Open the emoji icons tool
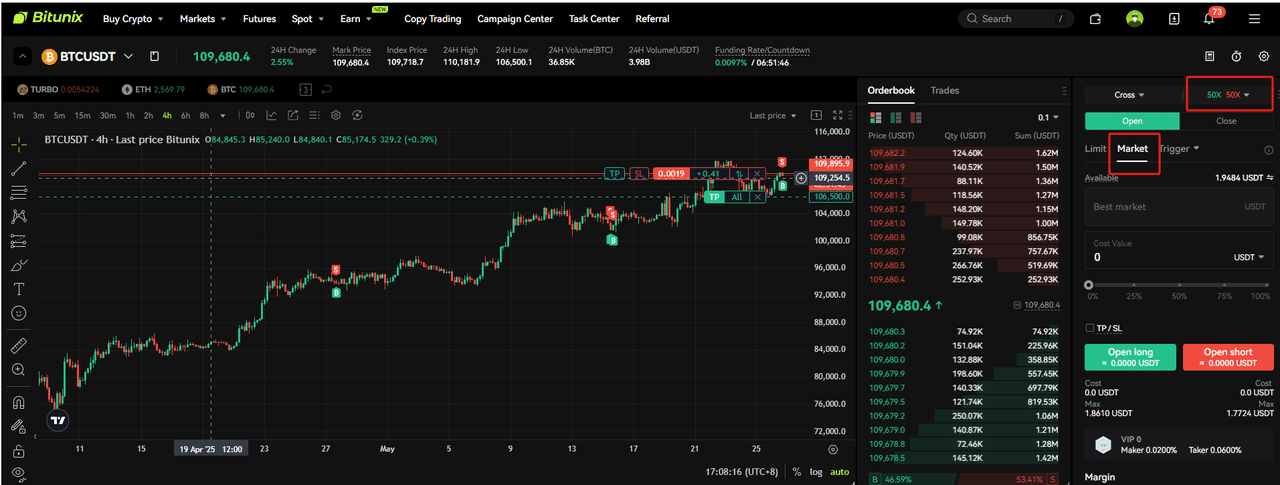This screenshot has height=485, width=1280. click(x=18, y=313)
